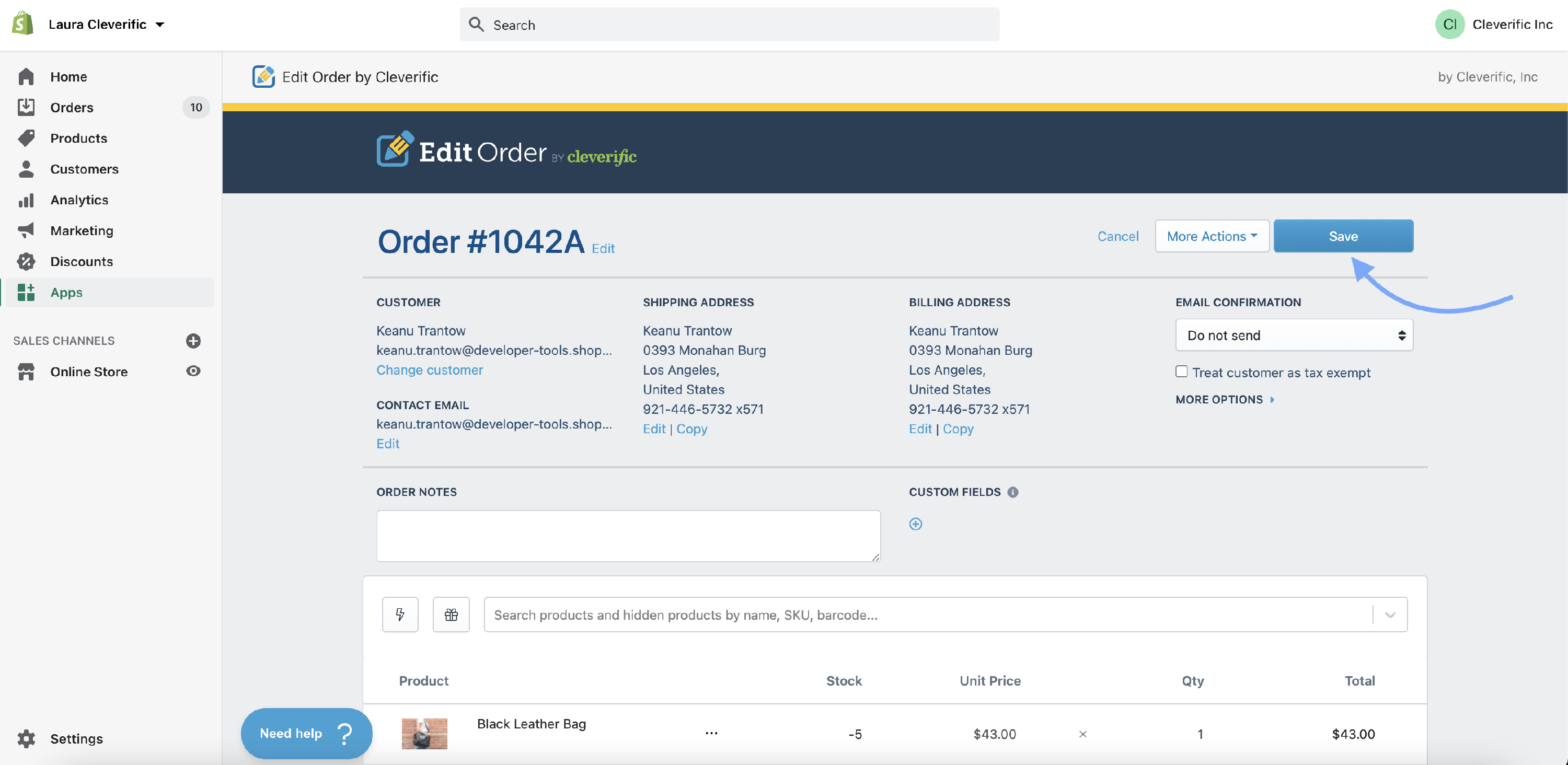Open the Need help chat widget
Image resolution: width=1568 pixels, height=765 pixels.
pyautogui.click(x=306, y=733)
